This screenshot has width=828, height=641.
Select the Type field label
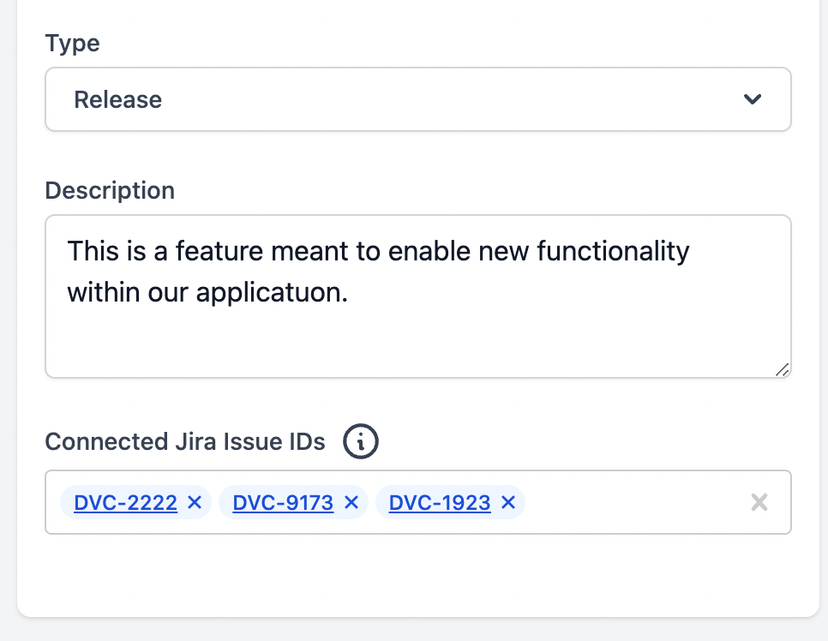71,43
